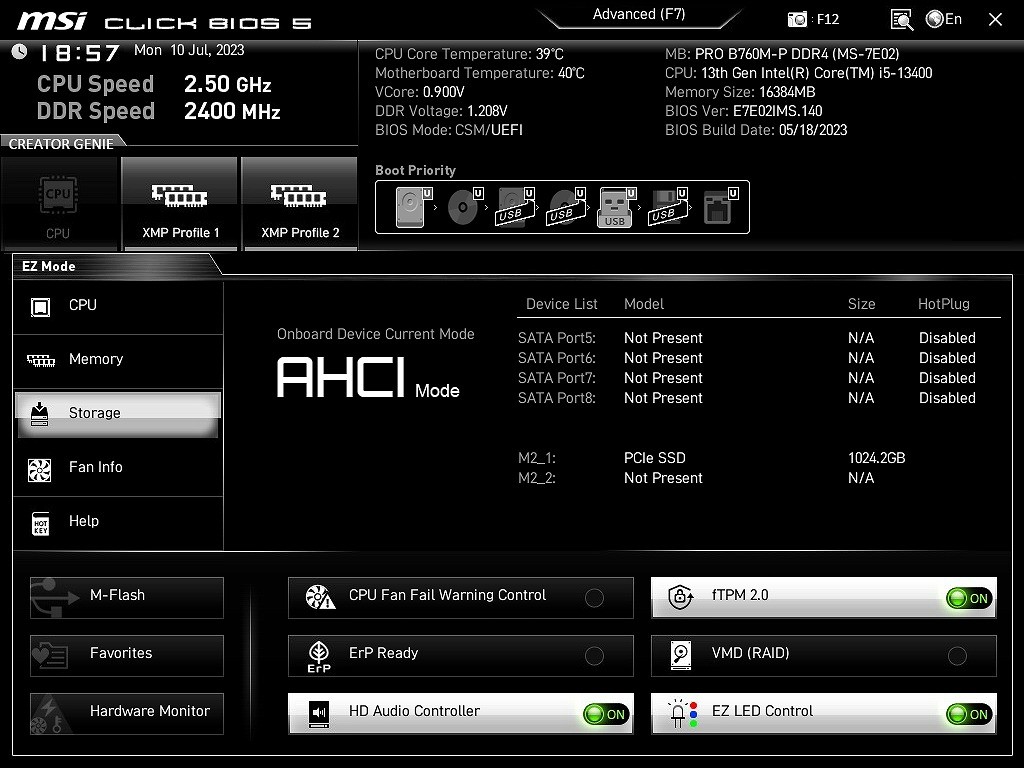The image size is (1024, 768).
Task: Click the CPU chip icon in sidebar
Action: tap(40, 306)
